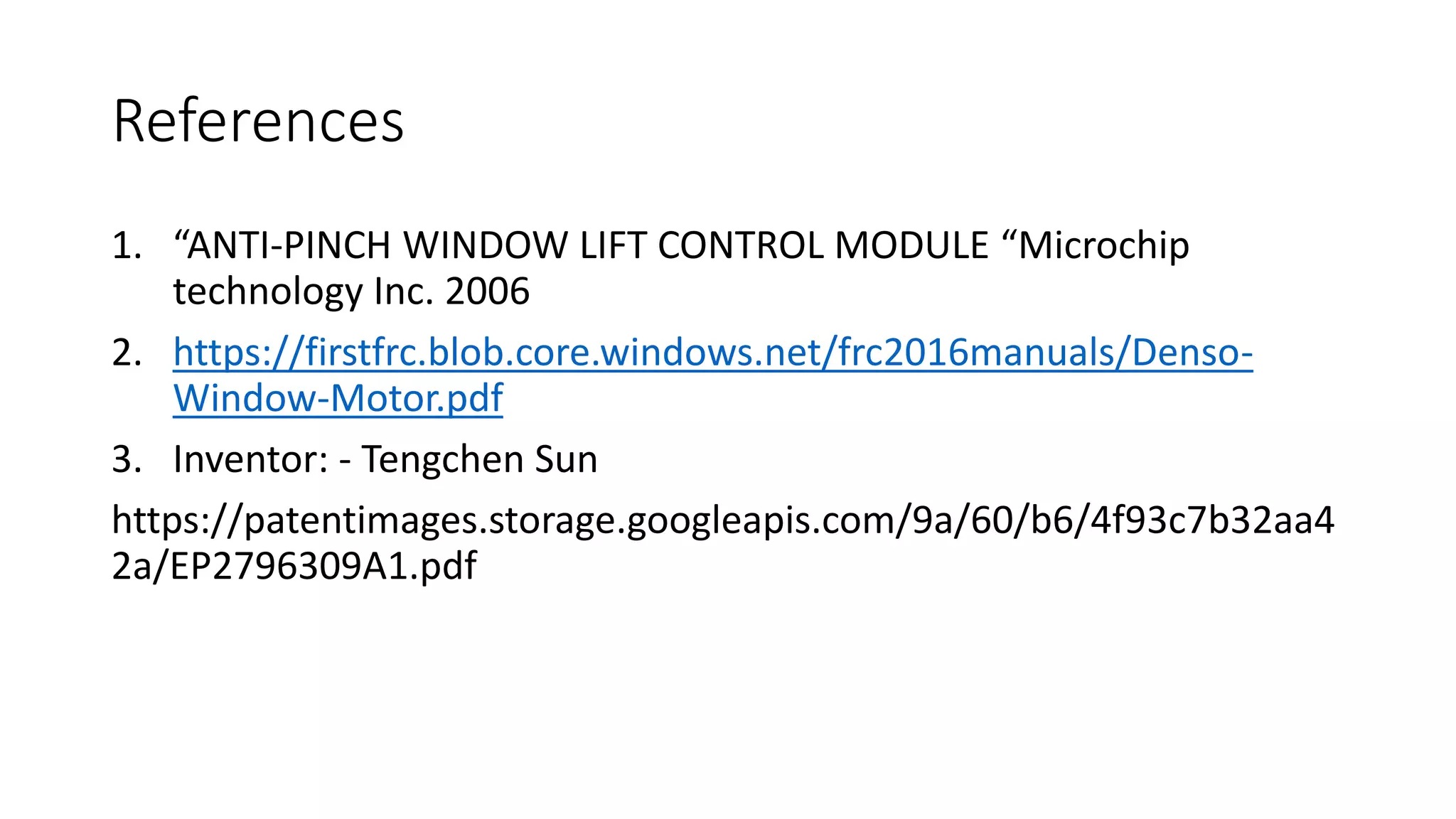Click 4f93c7b32aa4 in the patent URL
This screenshot has width=1456, height=819.
tap(1213, 520)
